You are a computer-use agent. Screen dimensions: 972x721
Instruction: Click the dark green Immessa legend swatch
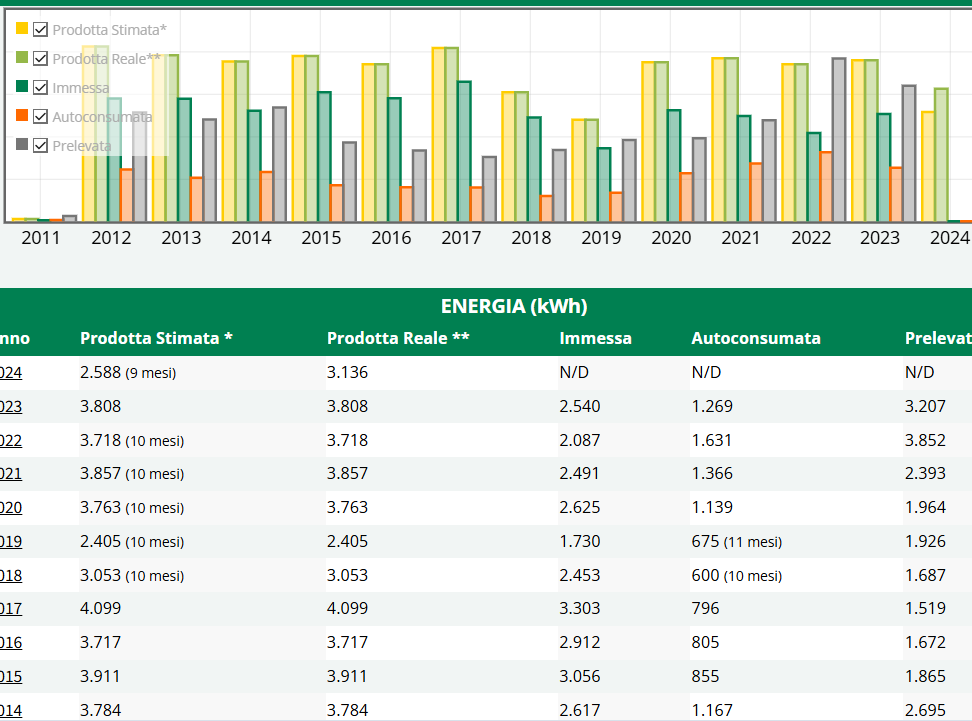(x=22, y=88)
